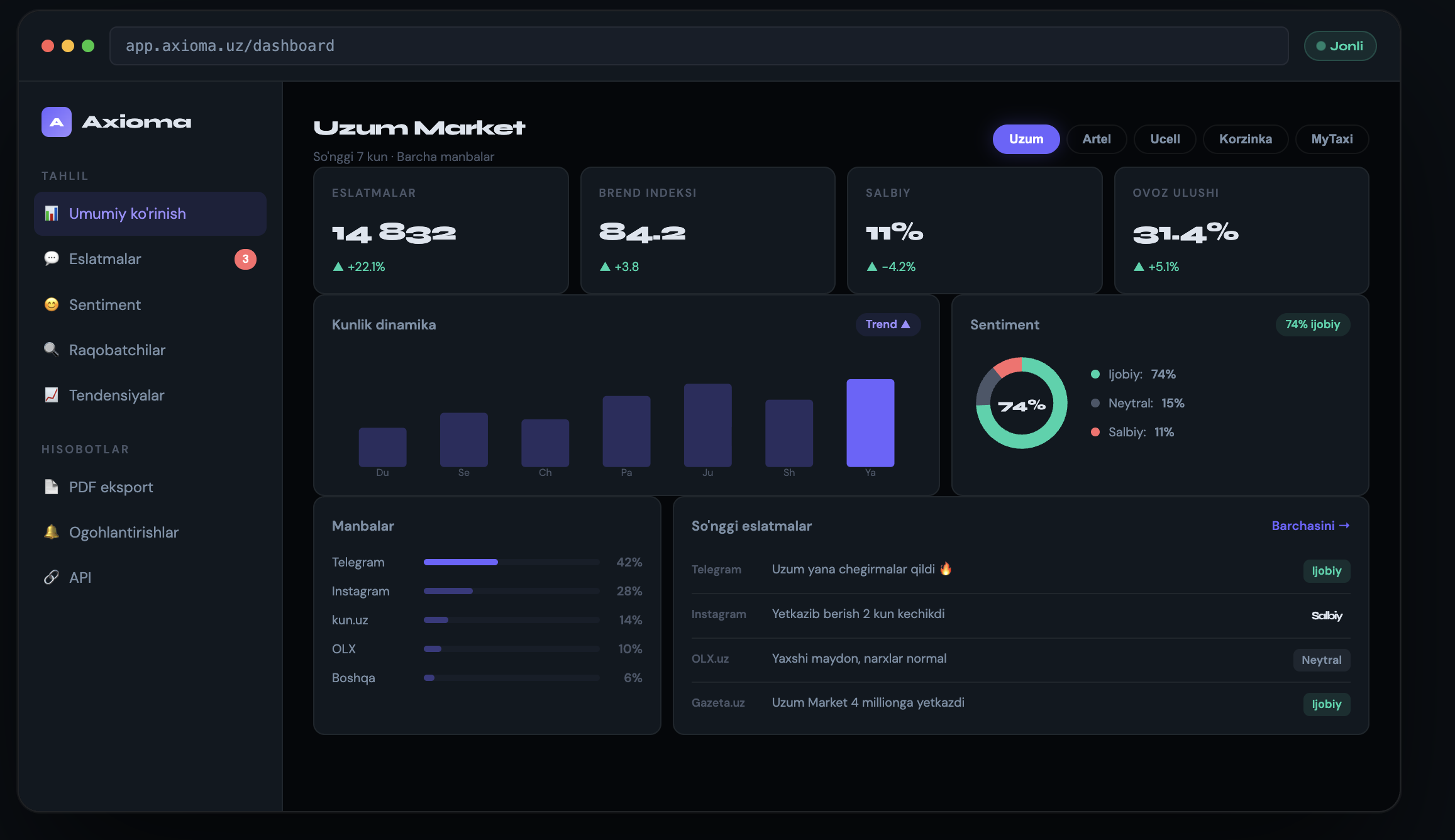Click the Axioma logo icon
This screenshot has height=840, width=1455.
57,122
